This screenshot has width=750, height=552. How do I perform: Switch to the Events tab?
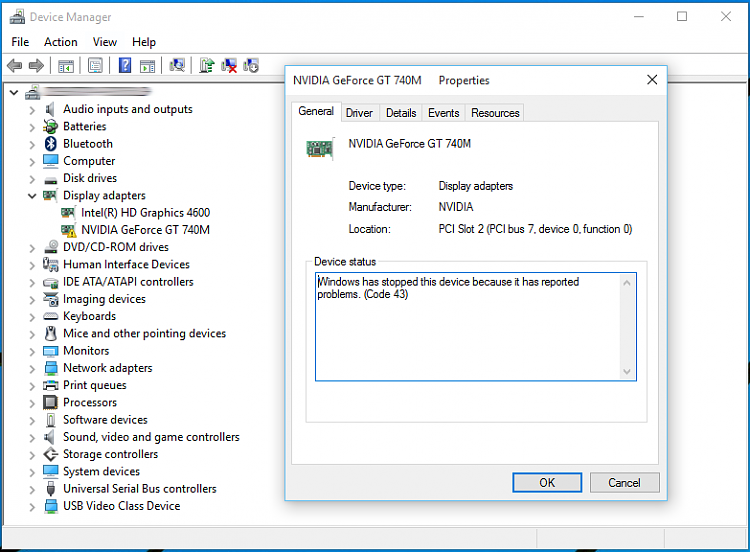pyautogui.click(x=443, y=113)
